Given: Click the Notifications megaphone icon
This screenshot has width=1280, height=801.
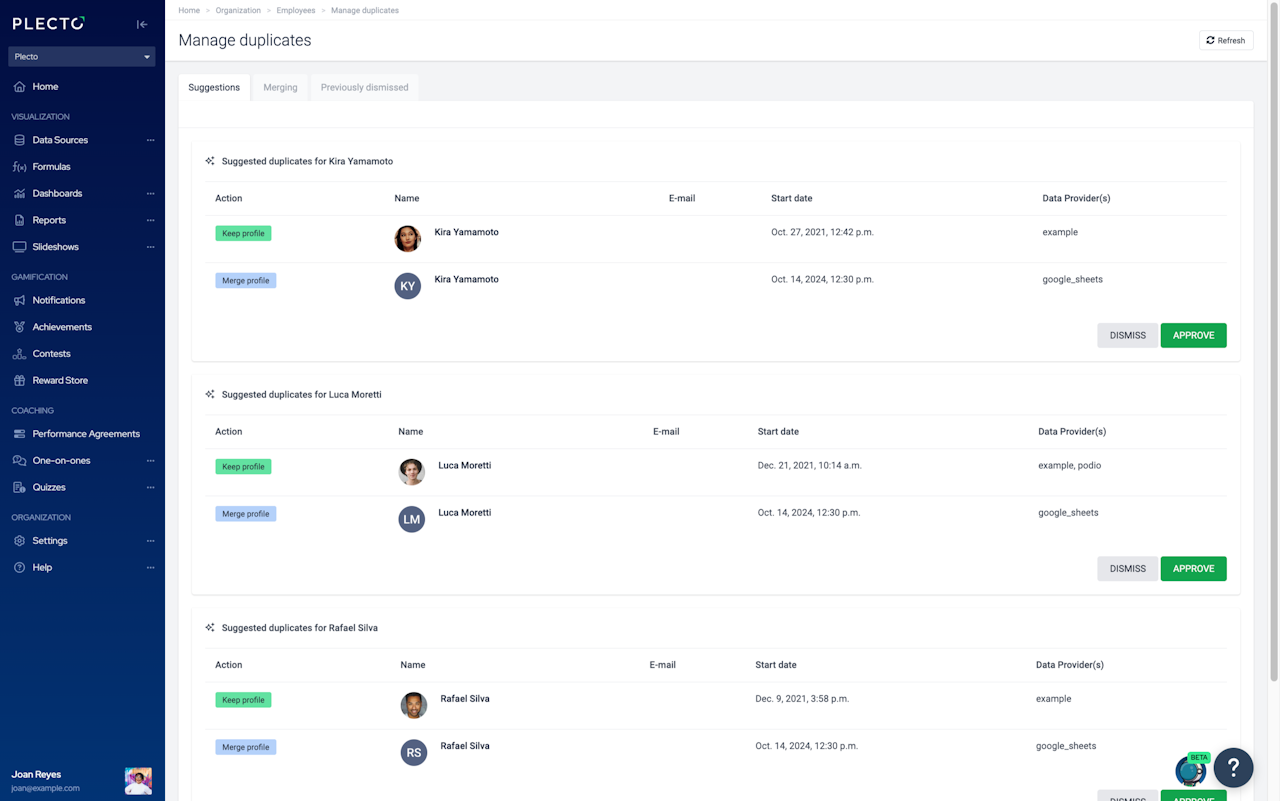Looking at the screenshot, I should 19,301.
